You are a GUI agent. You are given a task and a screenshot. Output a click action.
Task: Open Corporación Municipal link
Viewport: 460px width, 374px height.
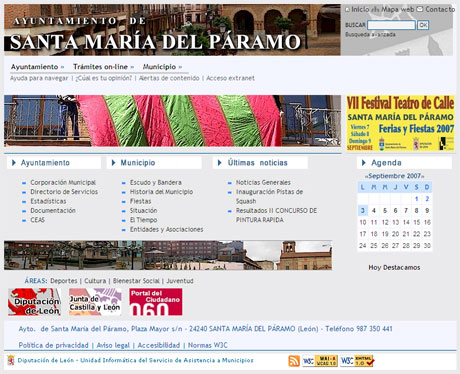pyautogui.click(x=63, y=183)
